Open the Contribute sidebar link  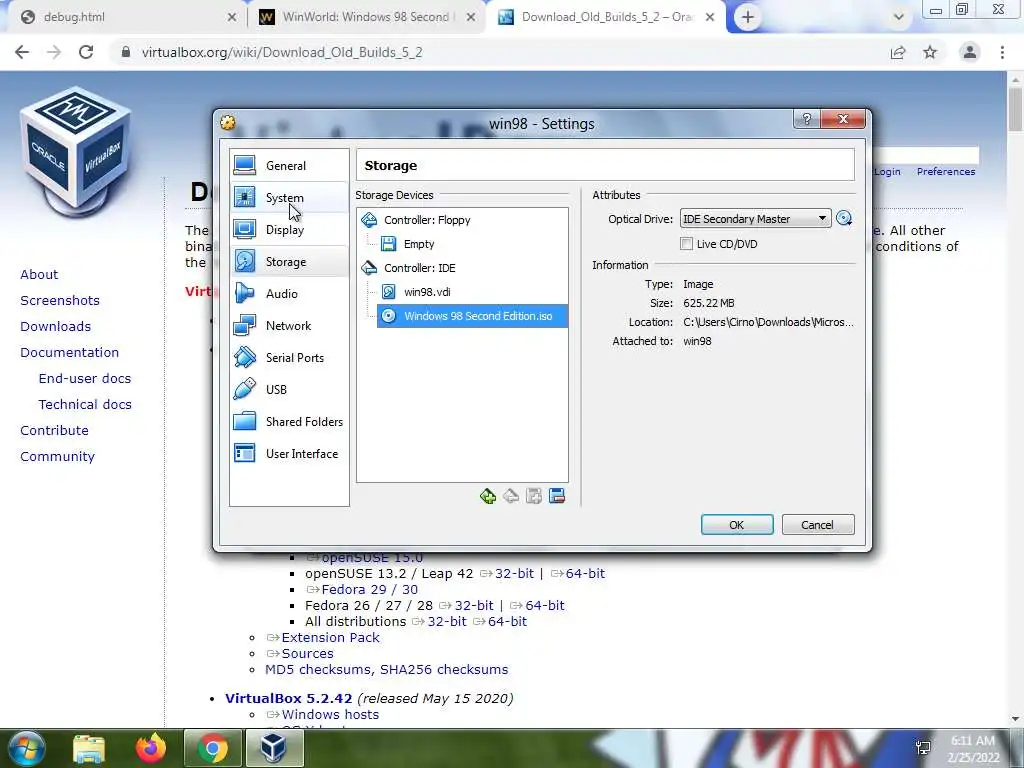[54, 430]
